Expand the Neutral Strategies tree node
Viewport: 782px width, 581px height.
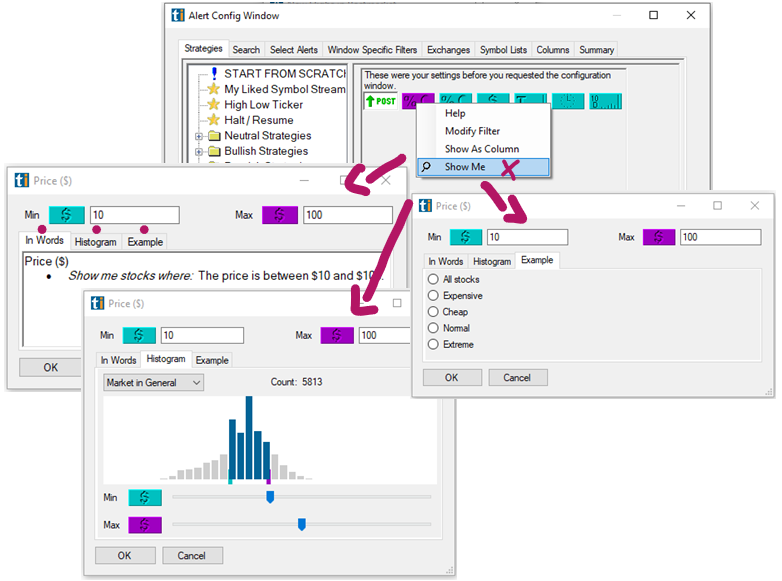(199, 136)
